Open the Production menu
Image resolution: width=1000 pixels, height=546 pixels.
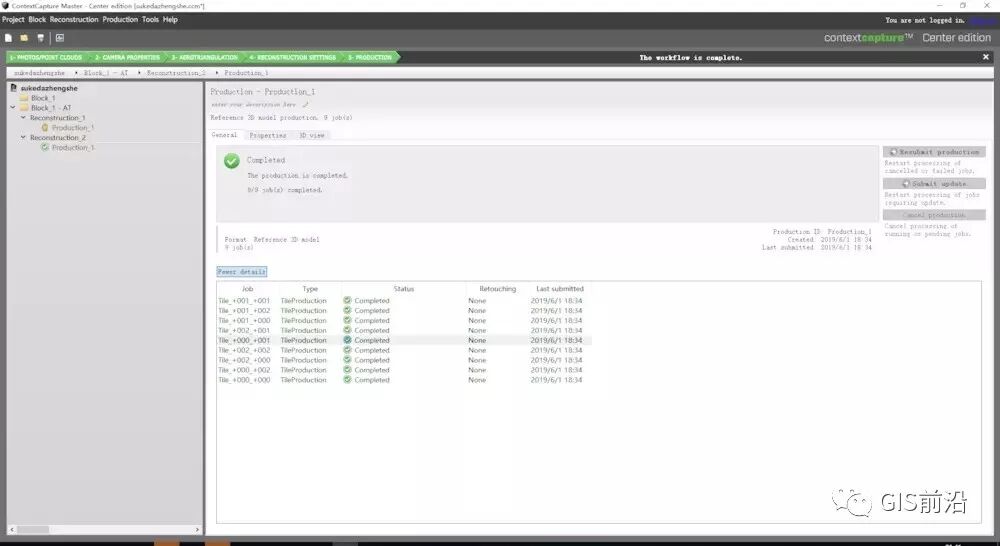click(x=120, y=20)
